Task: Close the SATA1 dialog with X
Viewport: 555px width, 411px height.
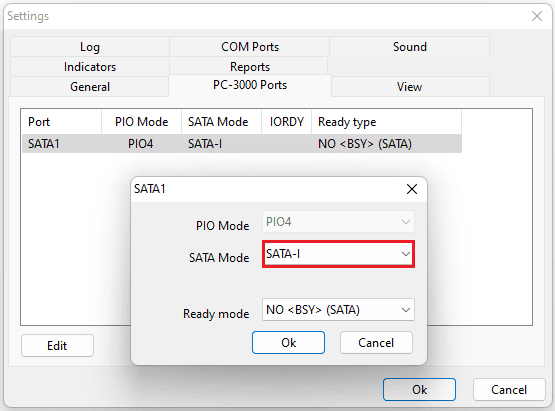Action: 412,189
